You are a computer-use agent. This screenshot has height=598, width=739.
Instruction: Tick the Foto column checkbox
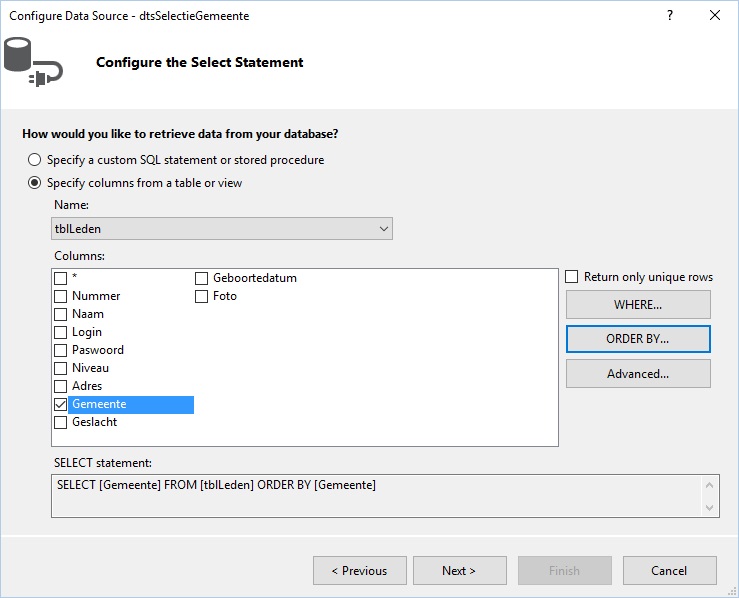202,296
